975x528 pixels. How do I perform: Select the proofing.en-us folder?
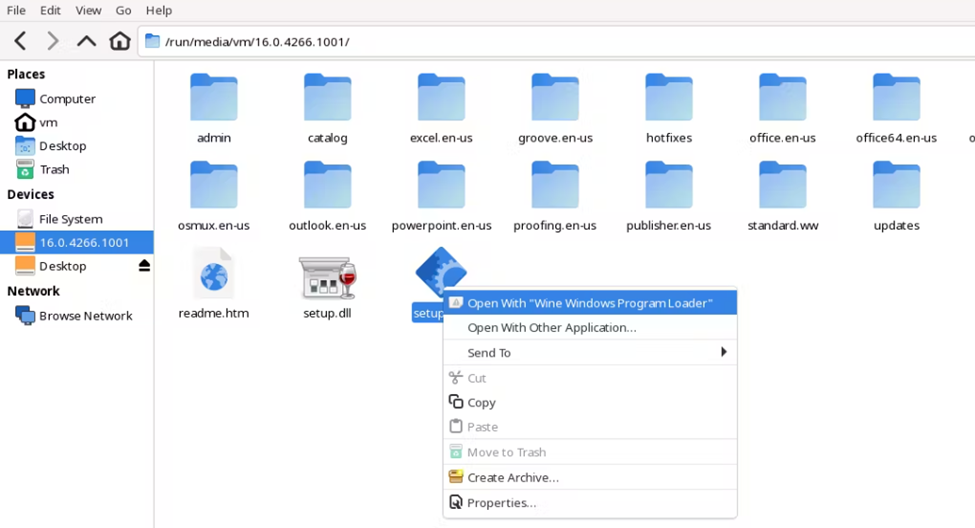[x=555, y=187]
